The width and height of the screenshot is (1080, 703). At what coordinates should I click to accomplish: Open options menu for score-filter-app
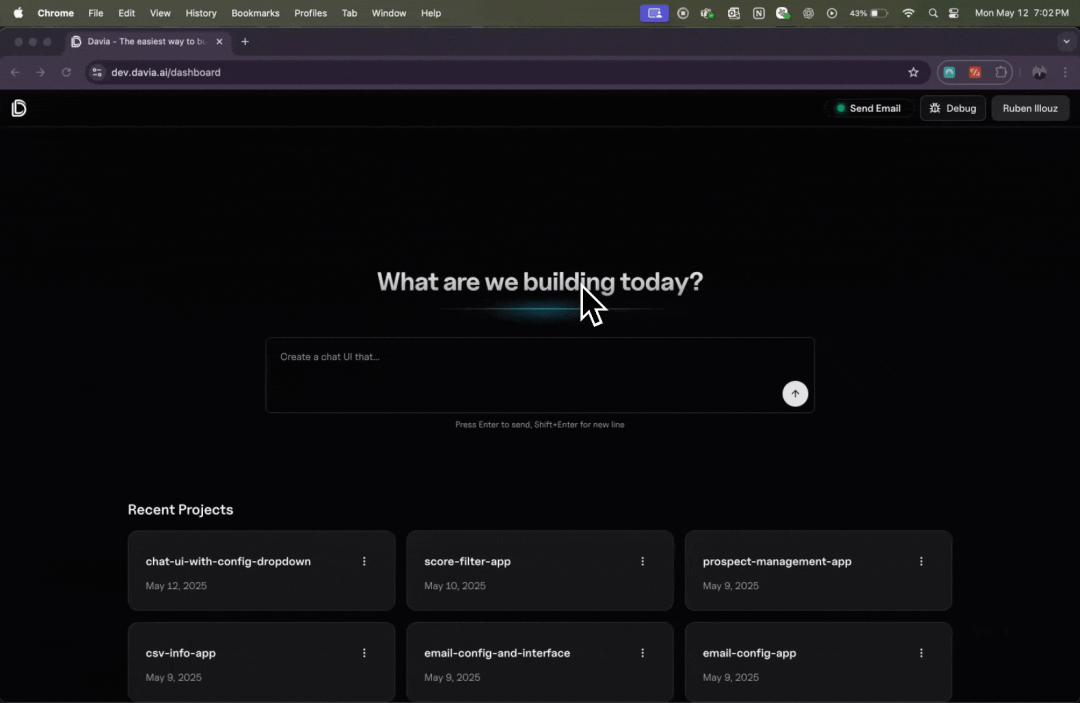pyautogui.click(x=643, y=561)
